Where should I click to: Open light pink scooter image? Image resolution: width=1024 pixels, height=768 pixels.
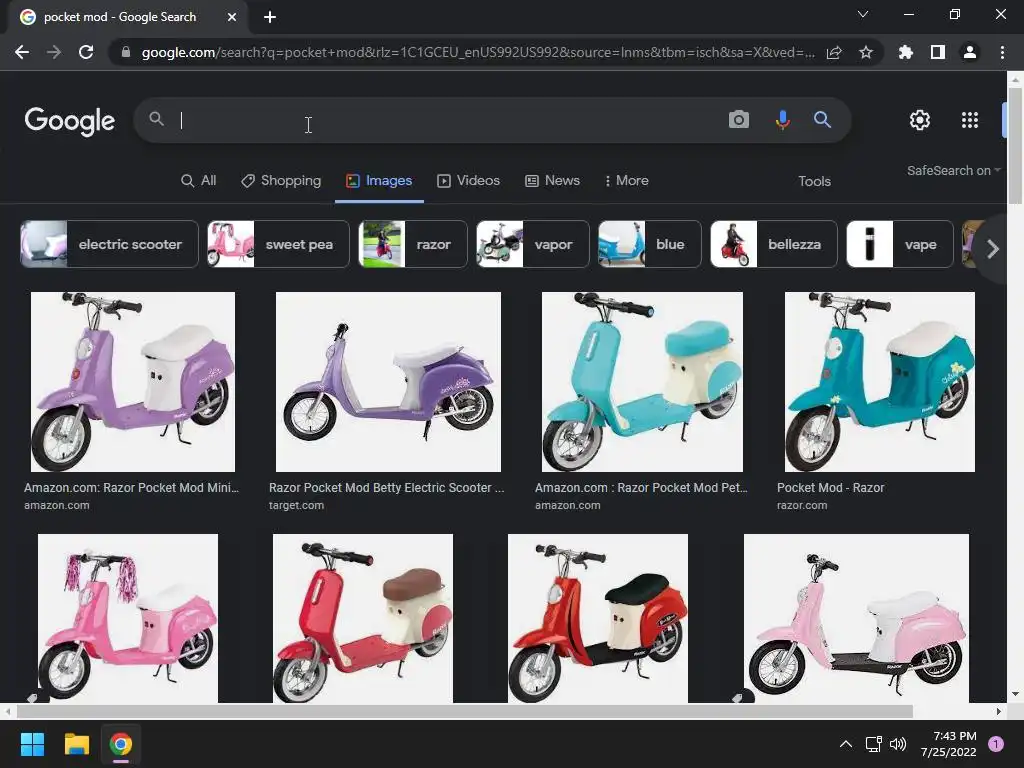point(856,618)
